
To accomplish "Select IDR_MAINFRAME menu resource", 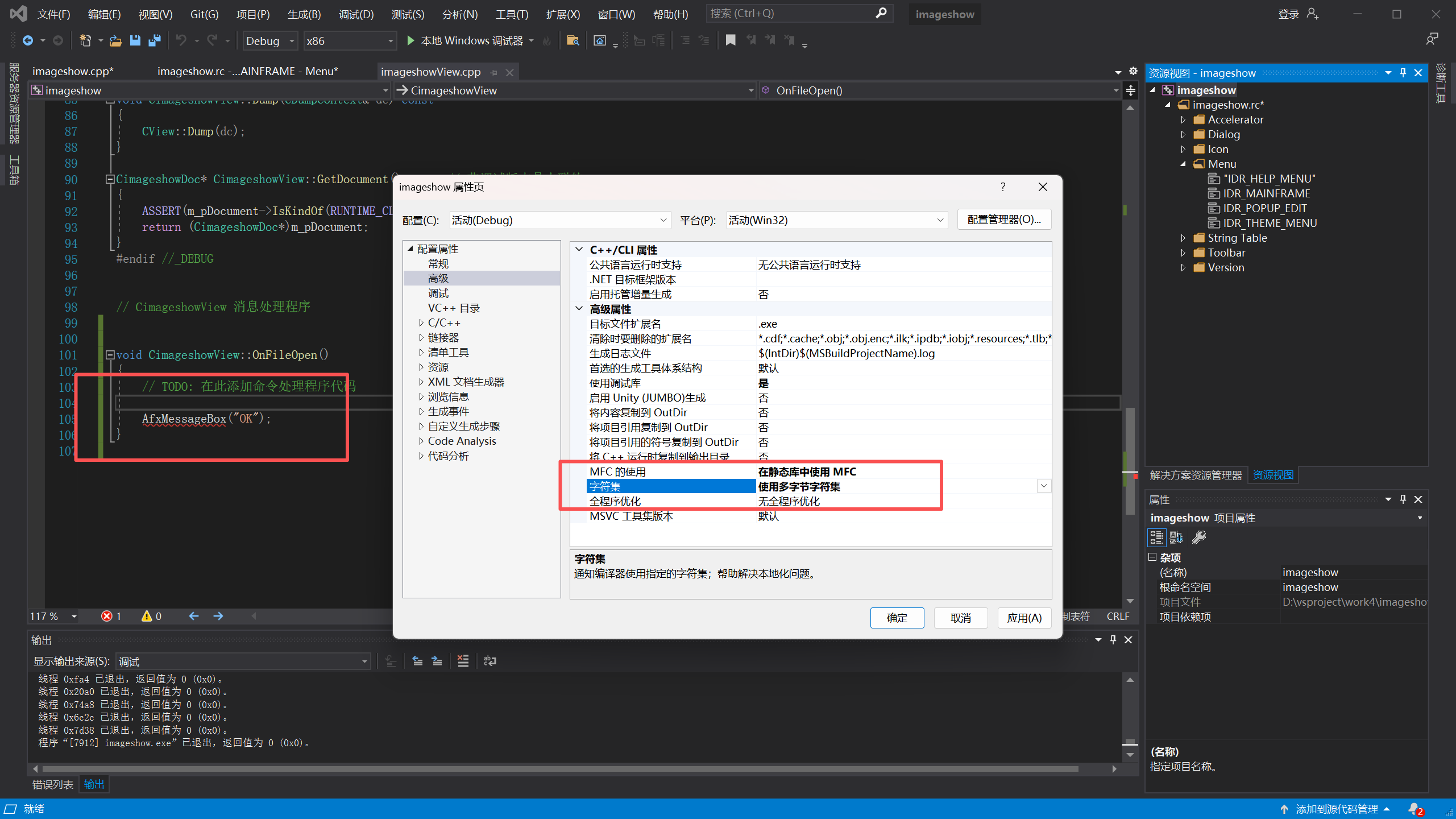I will pyautogui.click(x=1266, y=194).
